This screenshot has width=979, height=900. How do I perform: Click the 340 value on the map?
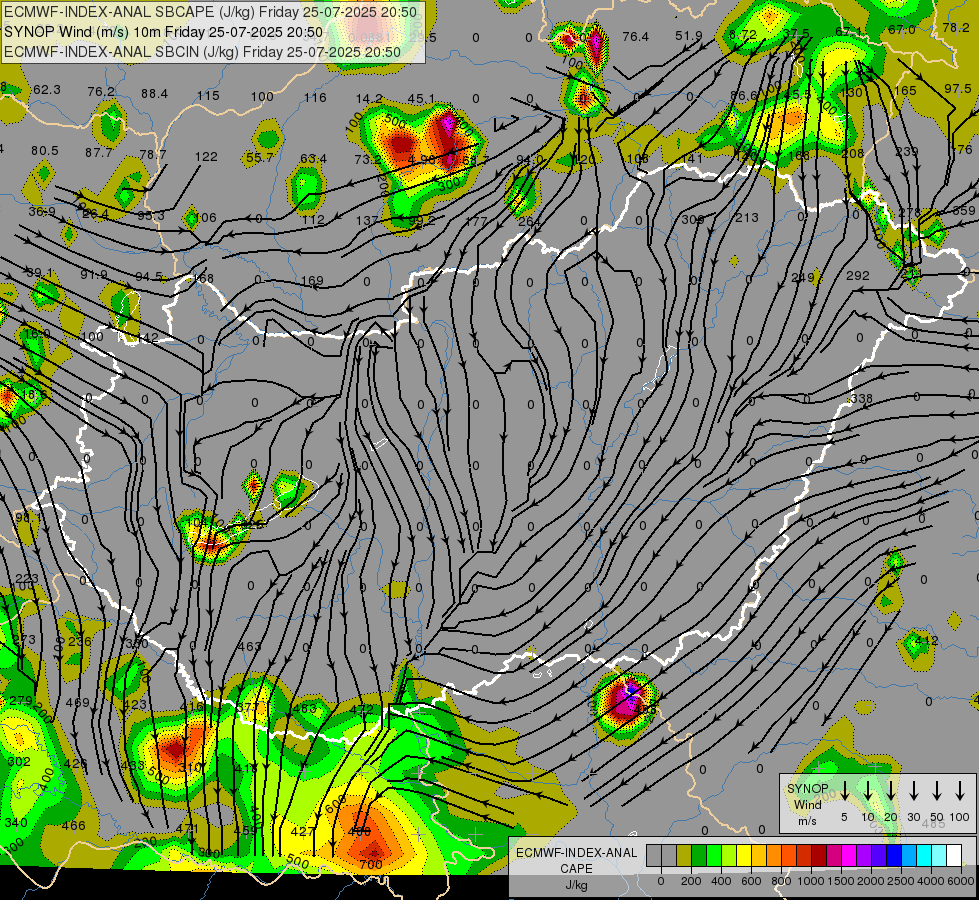[16, 823]
